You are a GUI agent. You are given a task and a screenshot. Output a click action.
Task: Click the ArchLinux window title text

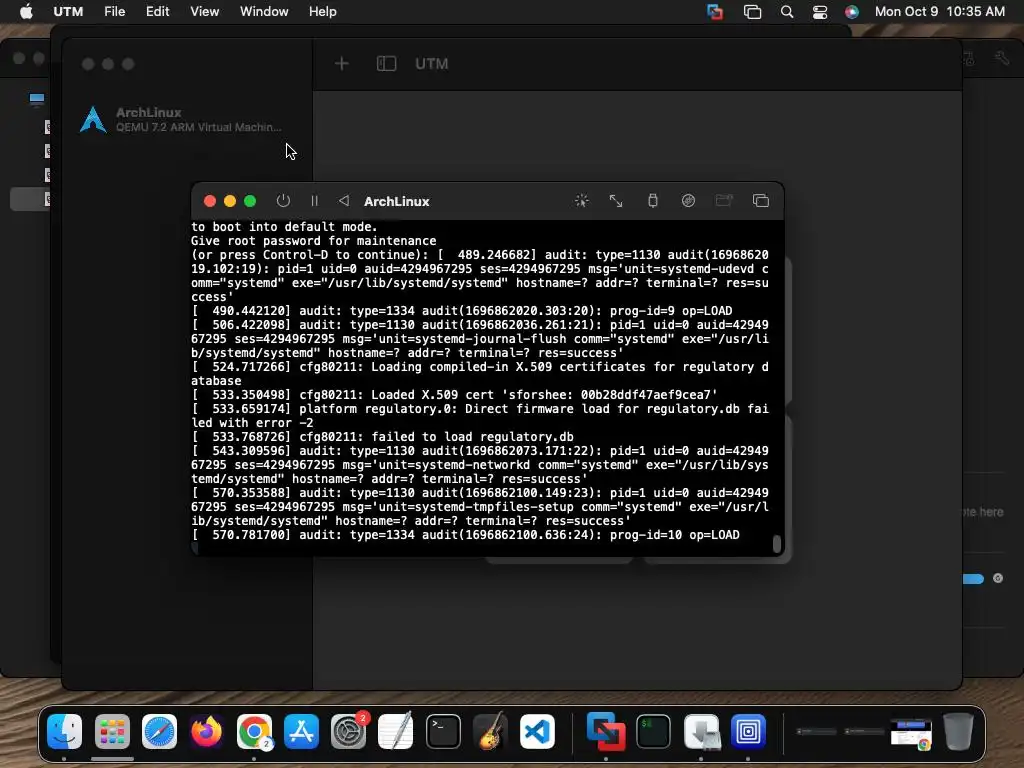(396, 201)
